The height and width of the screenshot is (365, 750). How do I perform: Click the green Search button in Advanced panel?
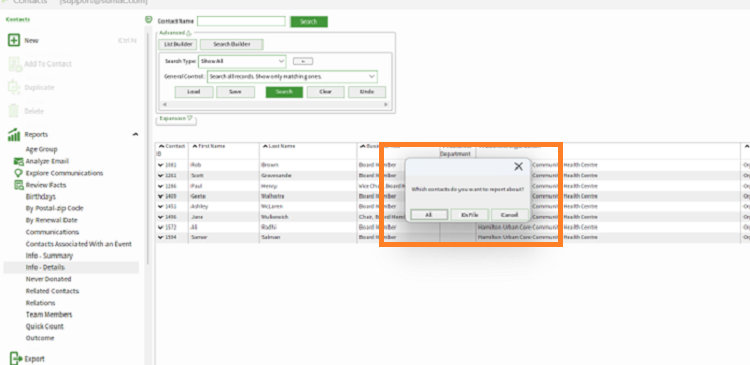click(284, 92)
